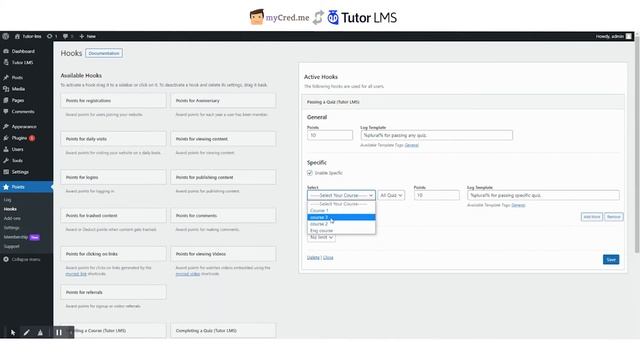Screen dimensions: 640x360
Task: Open the No limit dropdown
Action: tap(321, 238)
